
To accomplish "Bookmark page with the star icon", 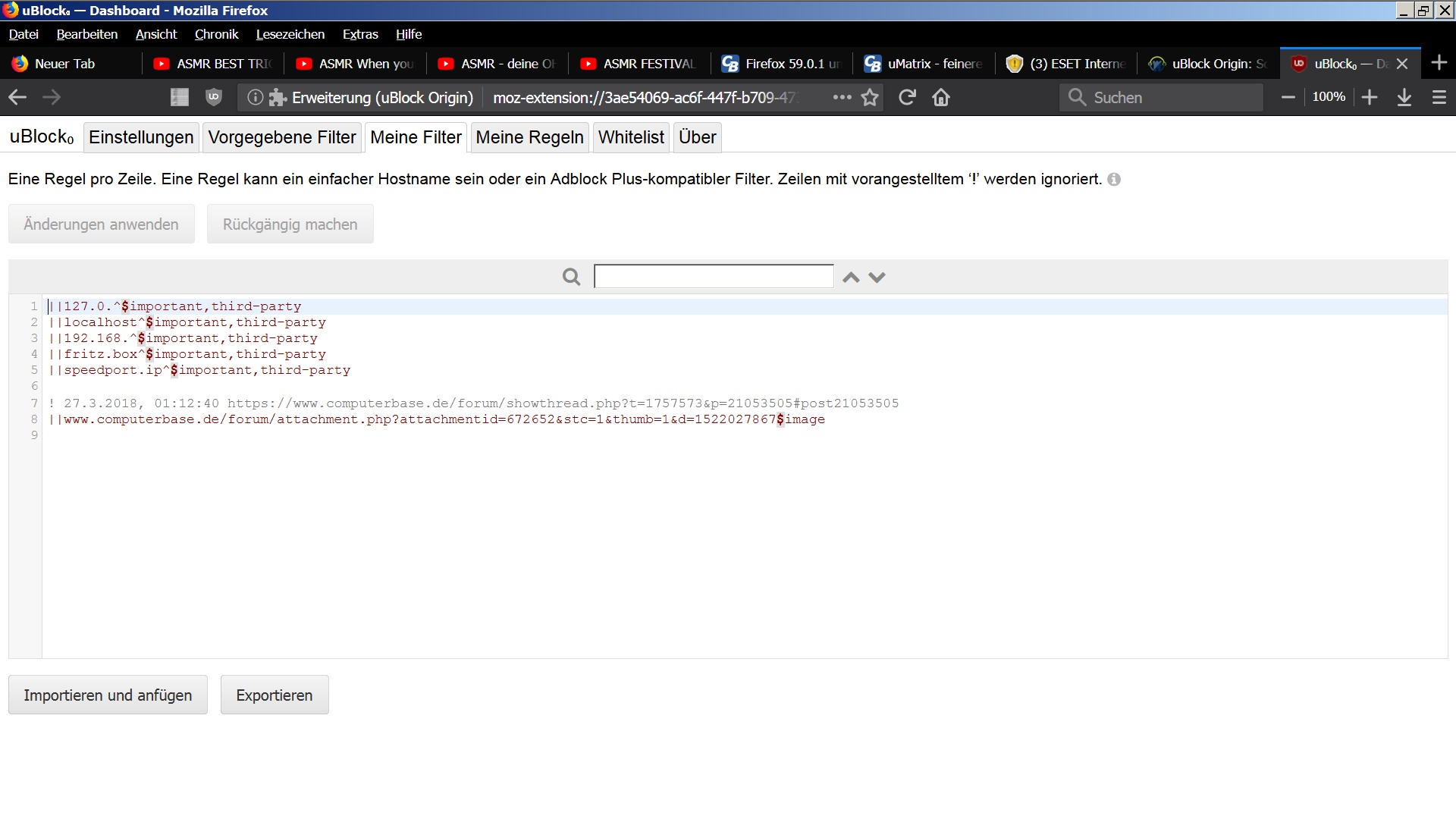I will click(870, 97).
